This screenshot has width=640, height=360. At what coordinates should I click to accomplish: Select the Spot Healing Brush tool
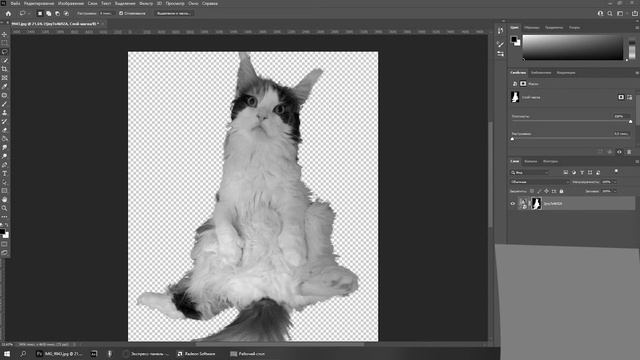point(4,95)
